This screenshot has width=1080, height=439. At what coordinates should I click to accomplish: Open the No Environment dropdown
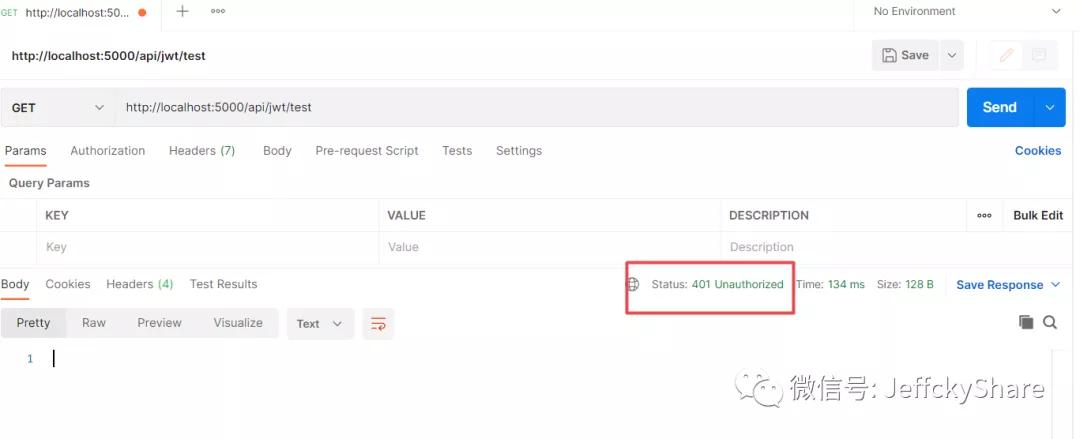pyautogui.click(x=967, y=11)
